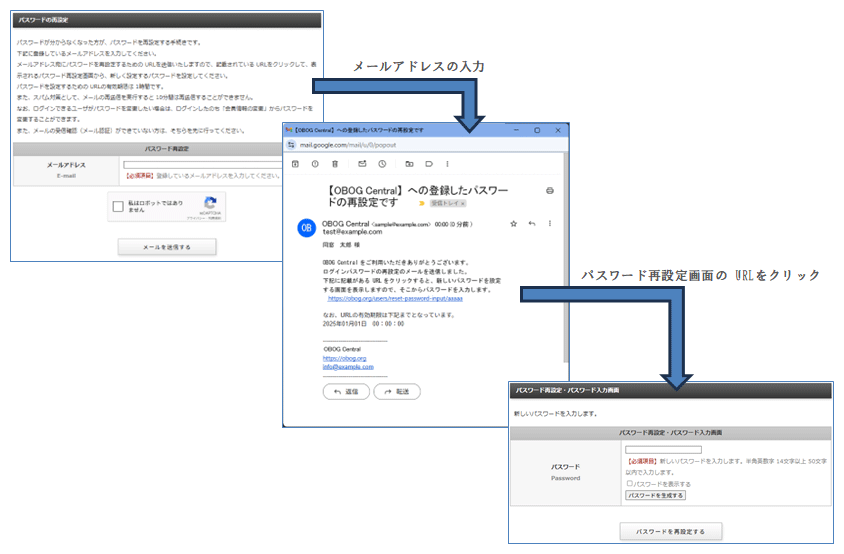The width and height of the screenshot is (844, 554).
Task: Click the パスワードの再設定 panel header
Action: click(167, 20)
